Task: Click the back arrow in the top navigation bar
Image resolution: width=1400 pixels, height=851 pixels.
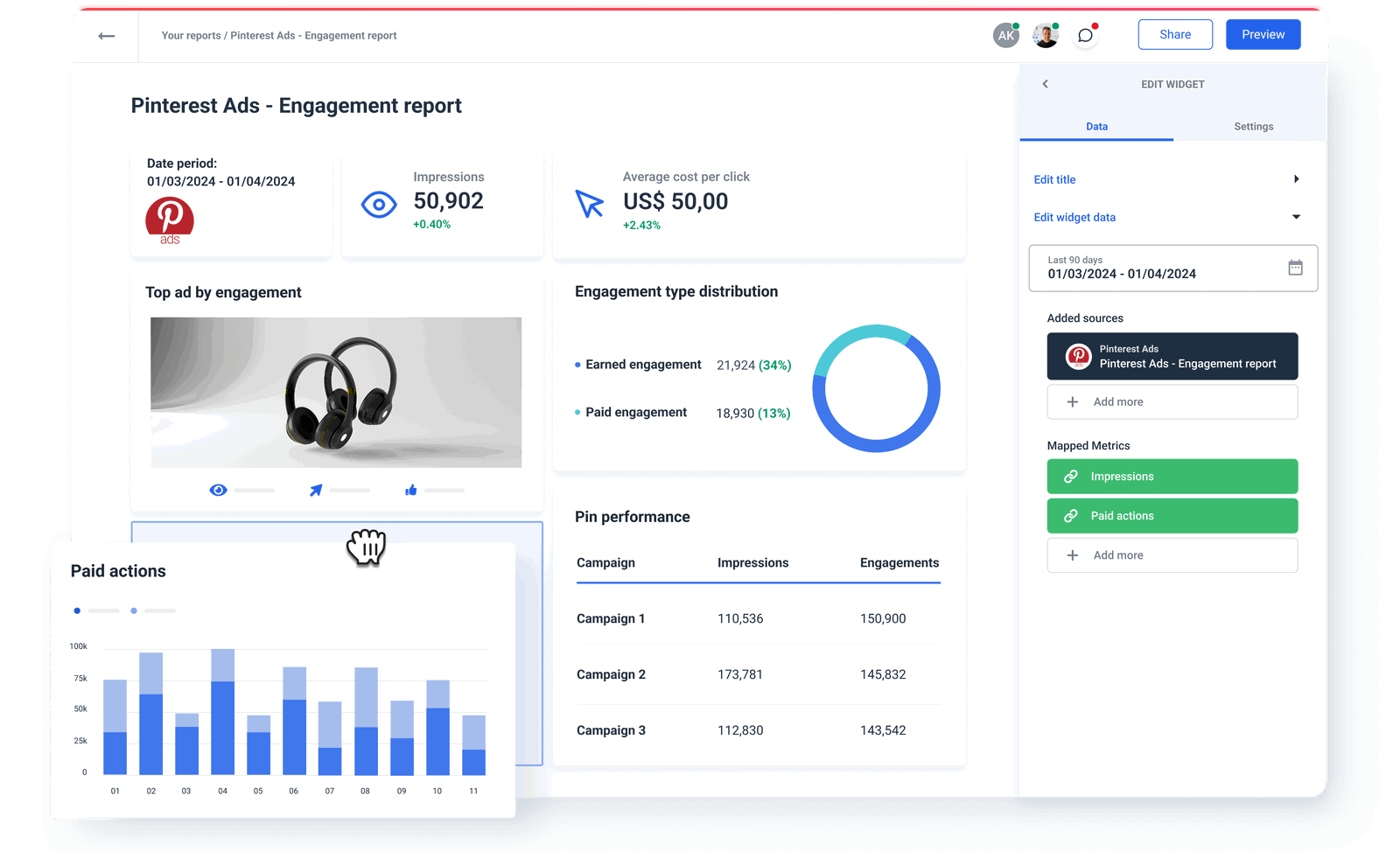Action: pyautogui.click(x=105, y=35)
